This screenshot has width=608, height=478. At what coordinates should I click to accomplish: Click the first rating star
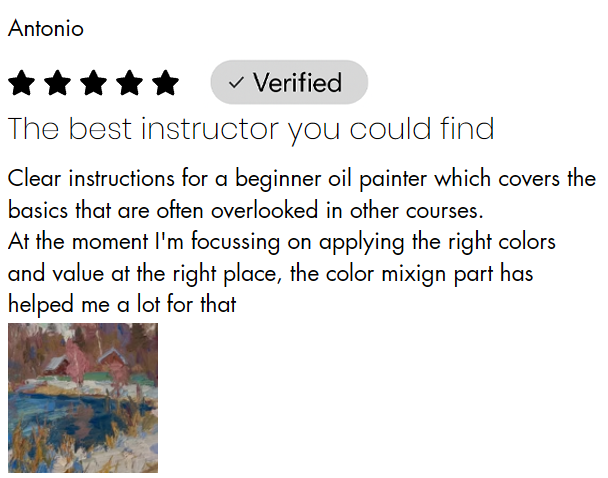click(x=22, y=82)
